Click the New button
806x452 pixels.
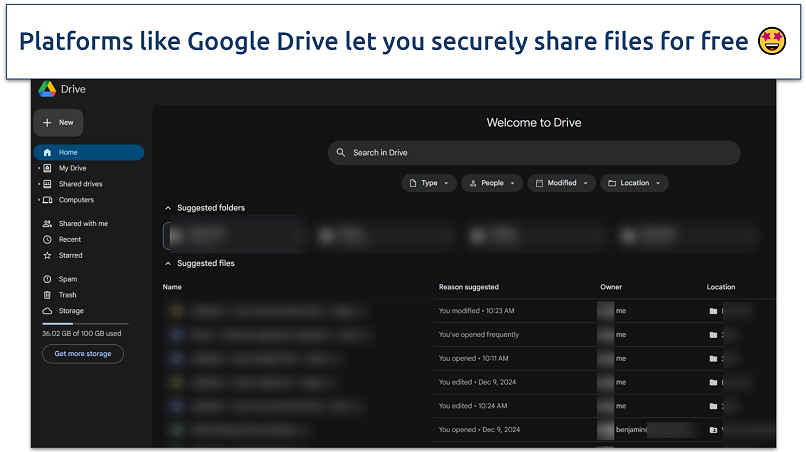click(58, 123)
